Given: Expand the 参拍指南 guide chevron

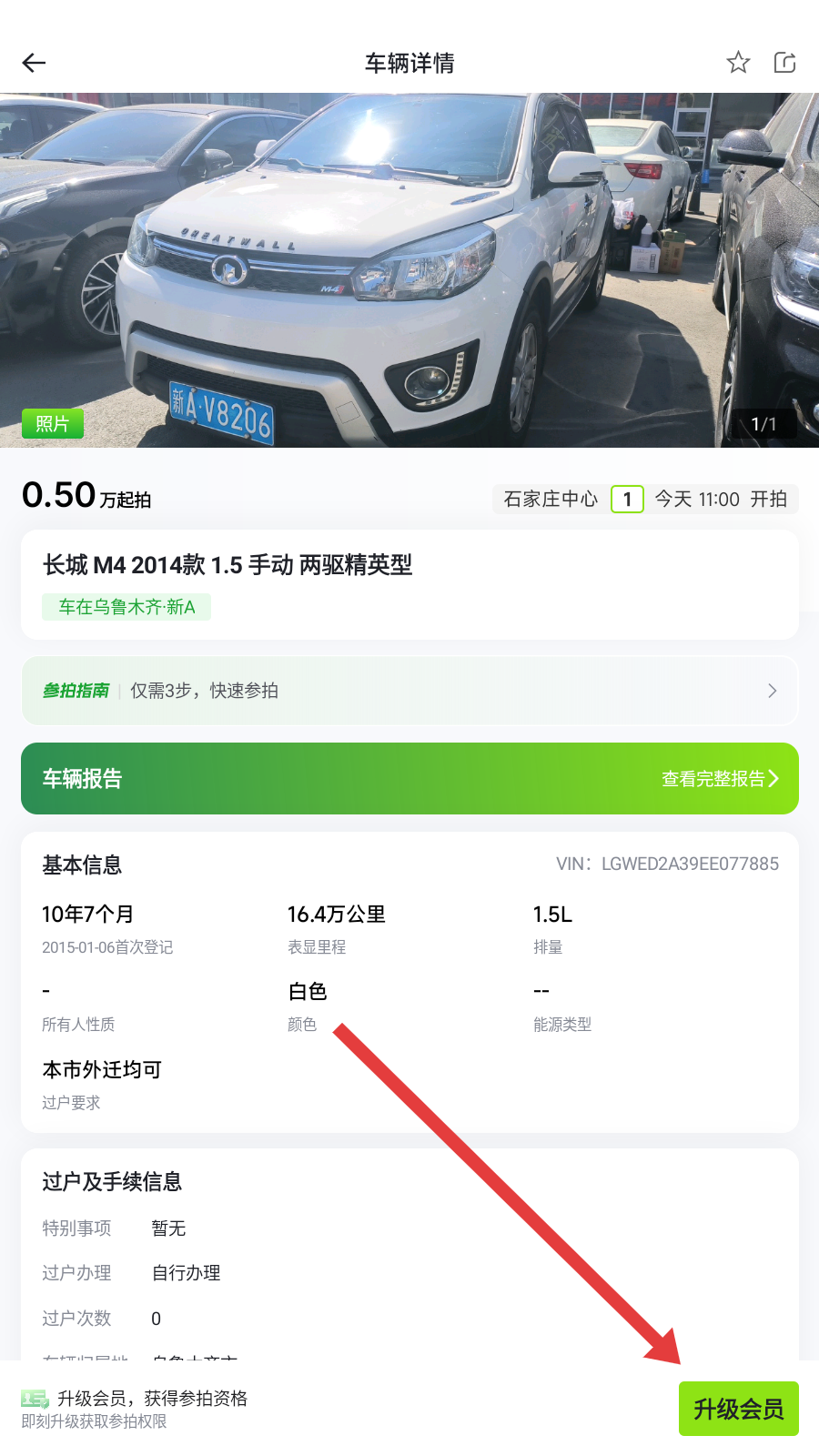Looking at the screenshot, I should [772, 691].
